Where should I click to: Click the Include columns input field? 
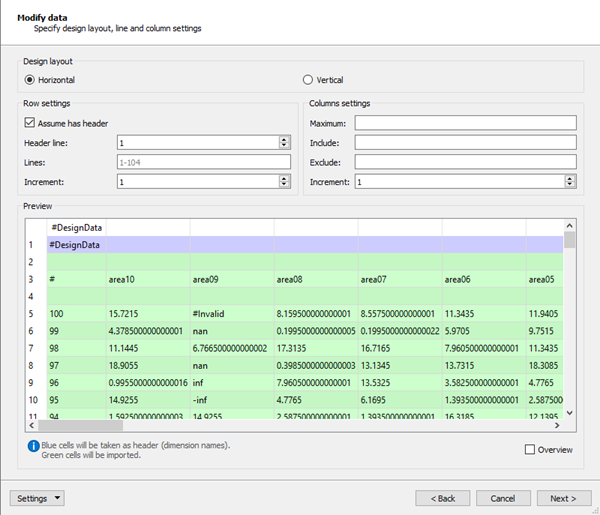[x=465, y=142]
